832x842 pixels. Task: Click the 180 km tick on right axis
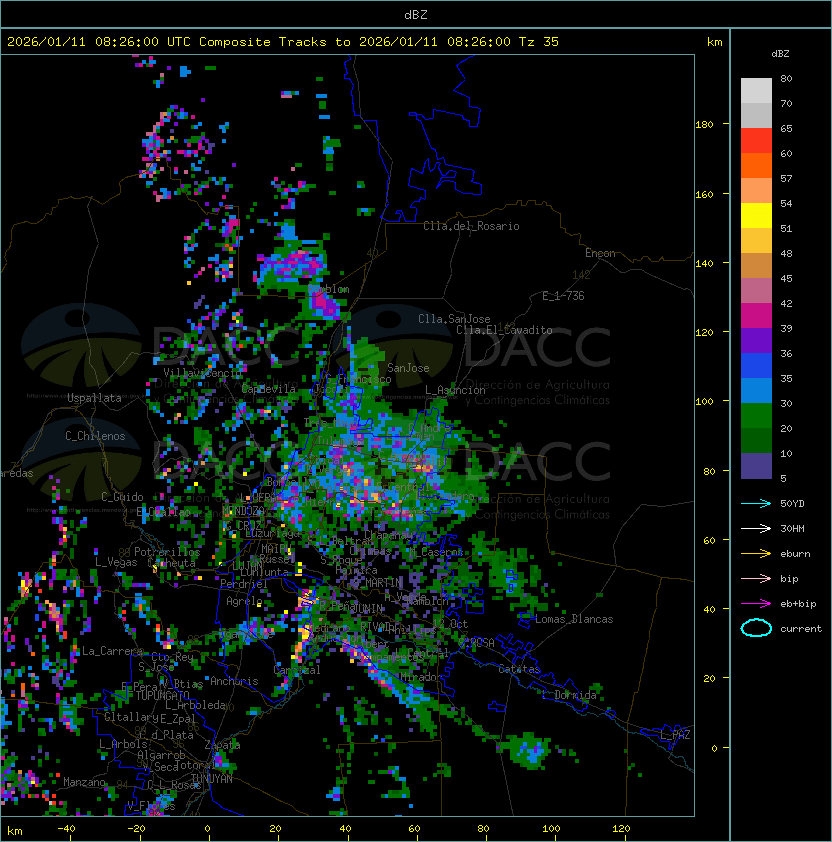pyautogui.click(x=704, y=125)
